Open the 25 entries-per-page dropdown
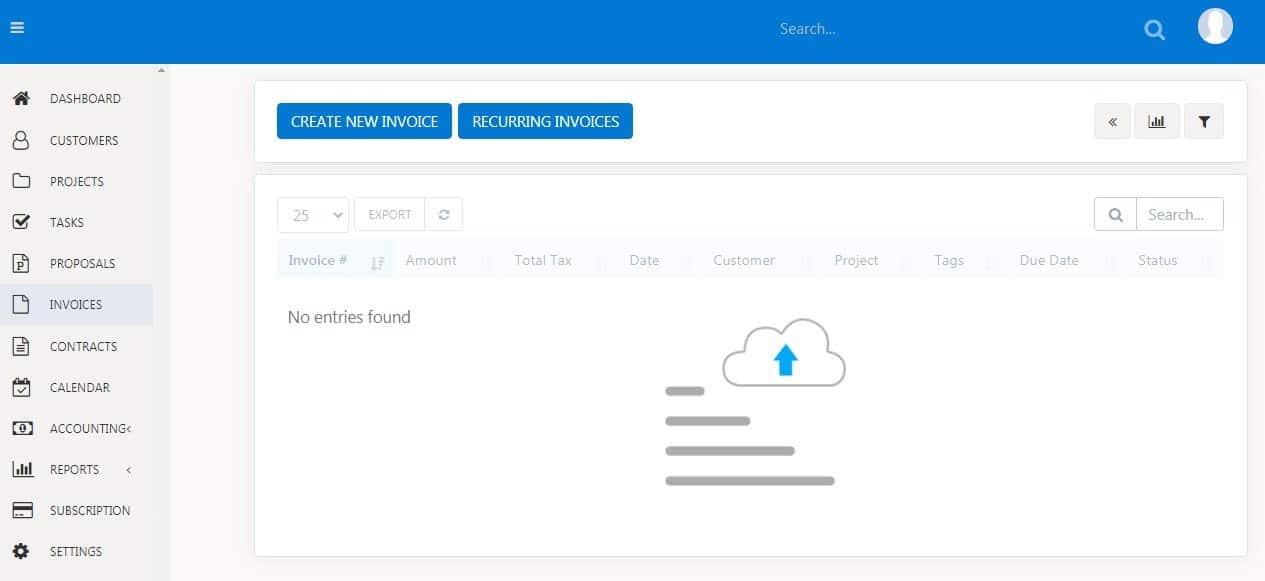Screen dimensions: 1265x581 (312, 215)
